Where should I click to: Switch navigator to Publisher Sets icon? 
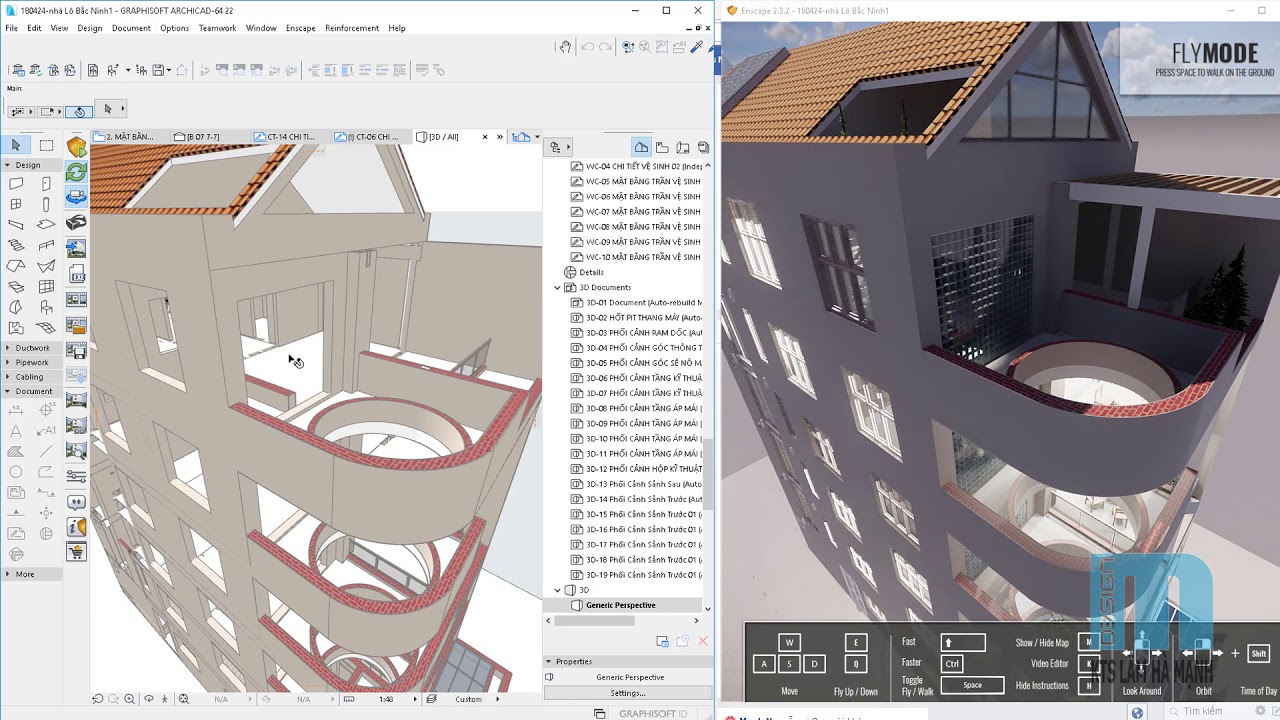pyautogui.click(x=703, y=147)
